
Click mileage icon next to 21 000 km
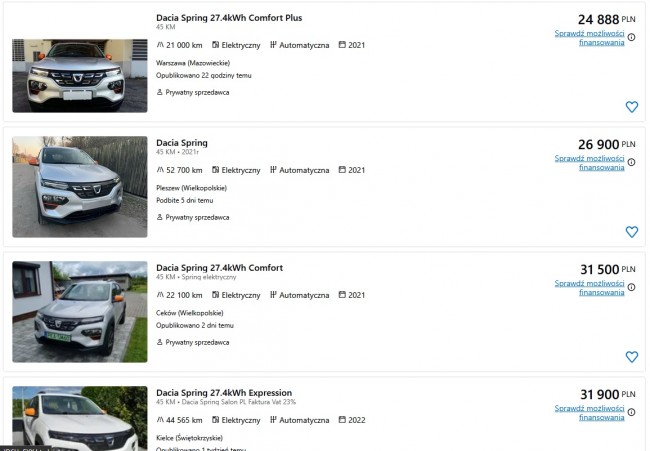[160, 45]
